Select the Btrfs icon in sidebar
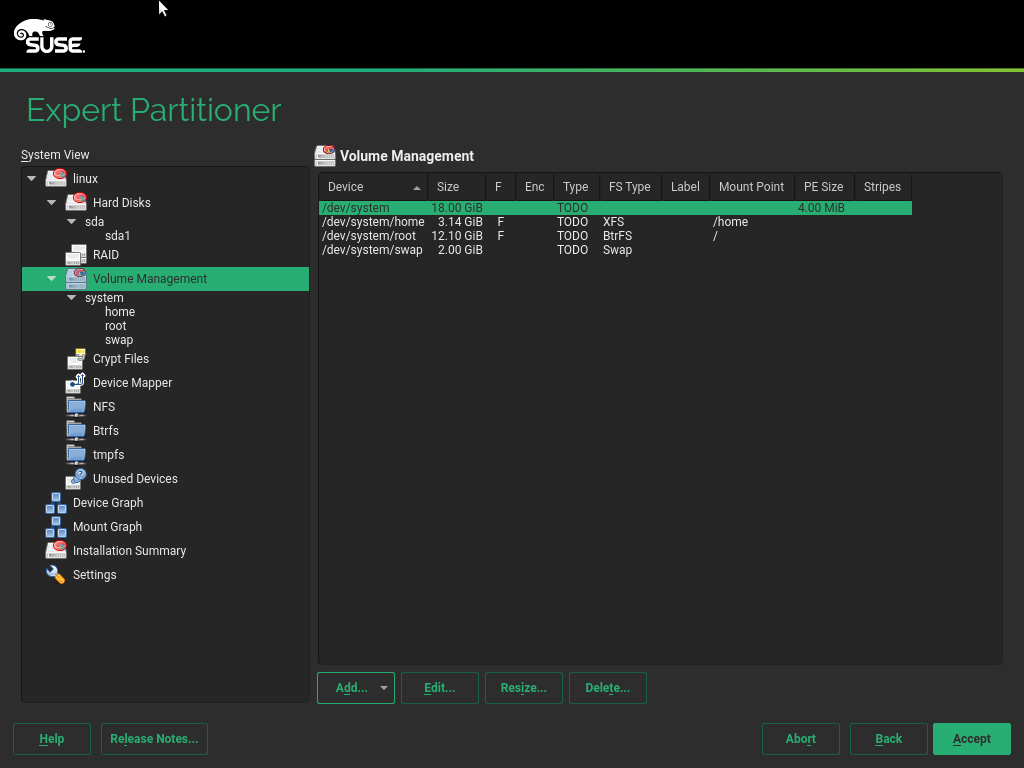 click(x=76, y=431)
